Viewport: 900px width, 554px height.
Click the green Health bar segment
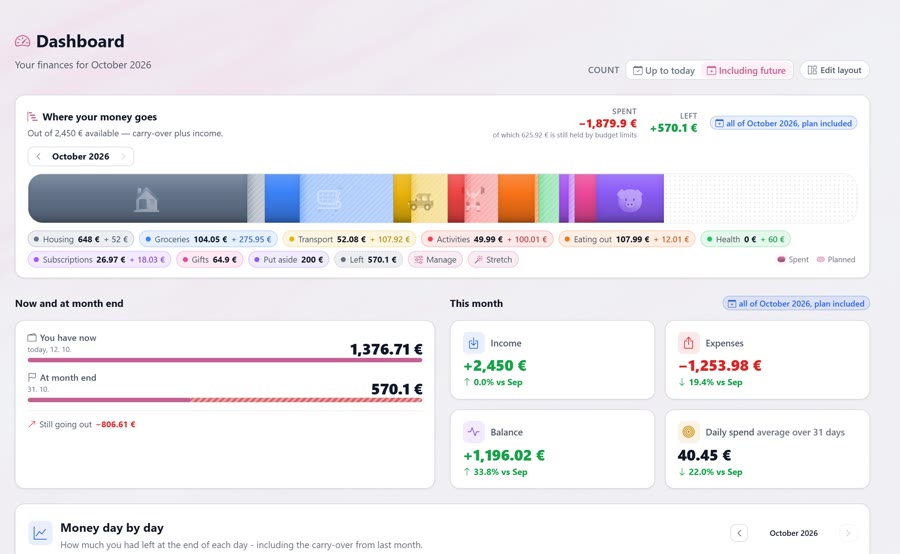548,199
